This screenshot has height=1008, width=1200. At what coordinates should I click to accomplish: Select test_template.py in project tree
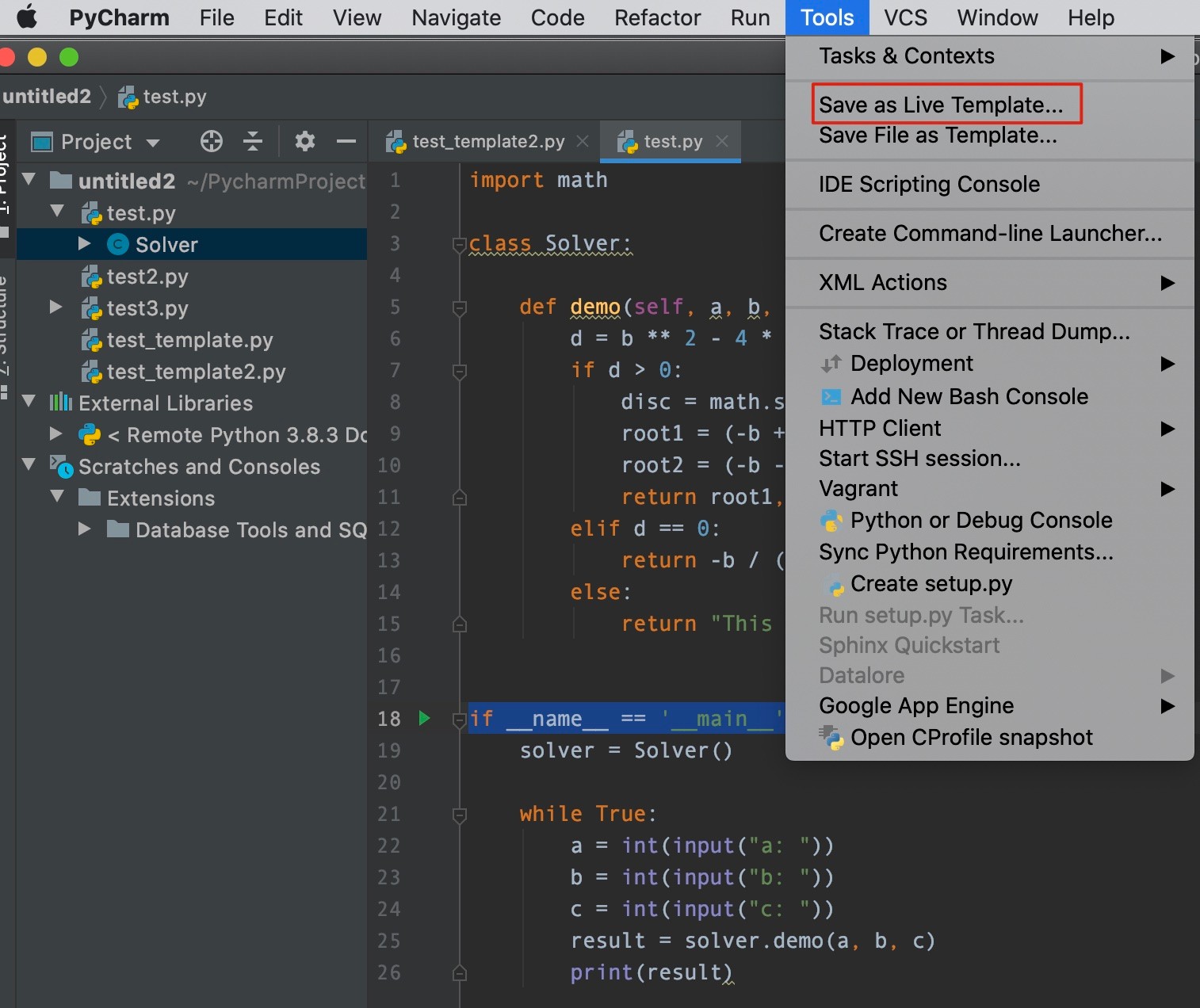pyautogui.click(x=189, y=340)
